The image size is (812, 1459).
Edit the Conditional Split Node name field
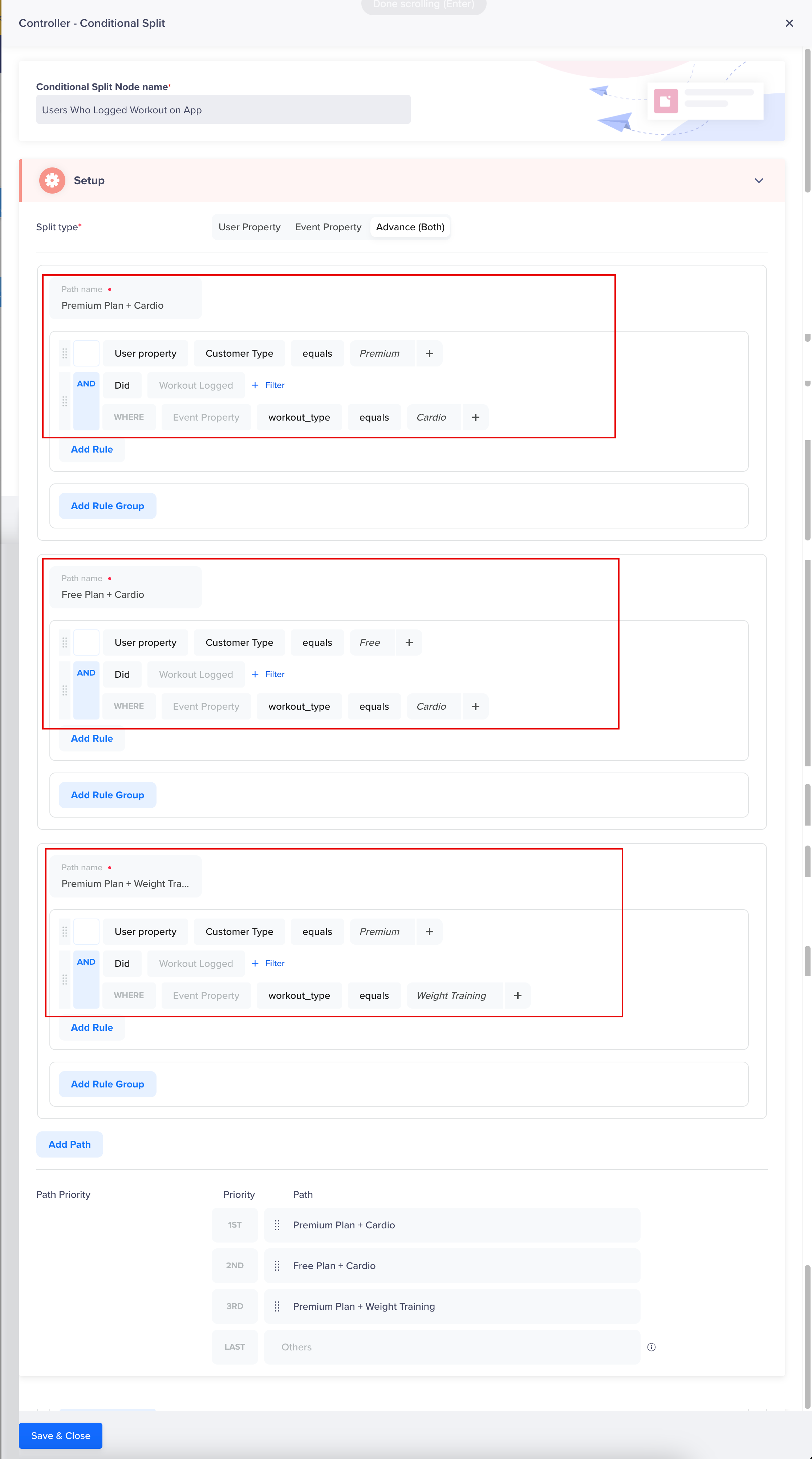(223, 109)
